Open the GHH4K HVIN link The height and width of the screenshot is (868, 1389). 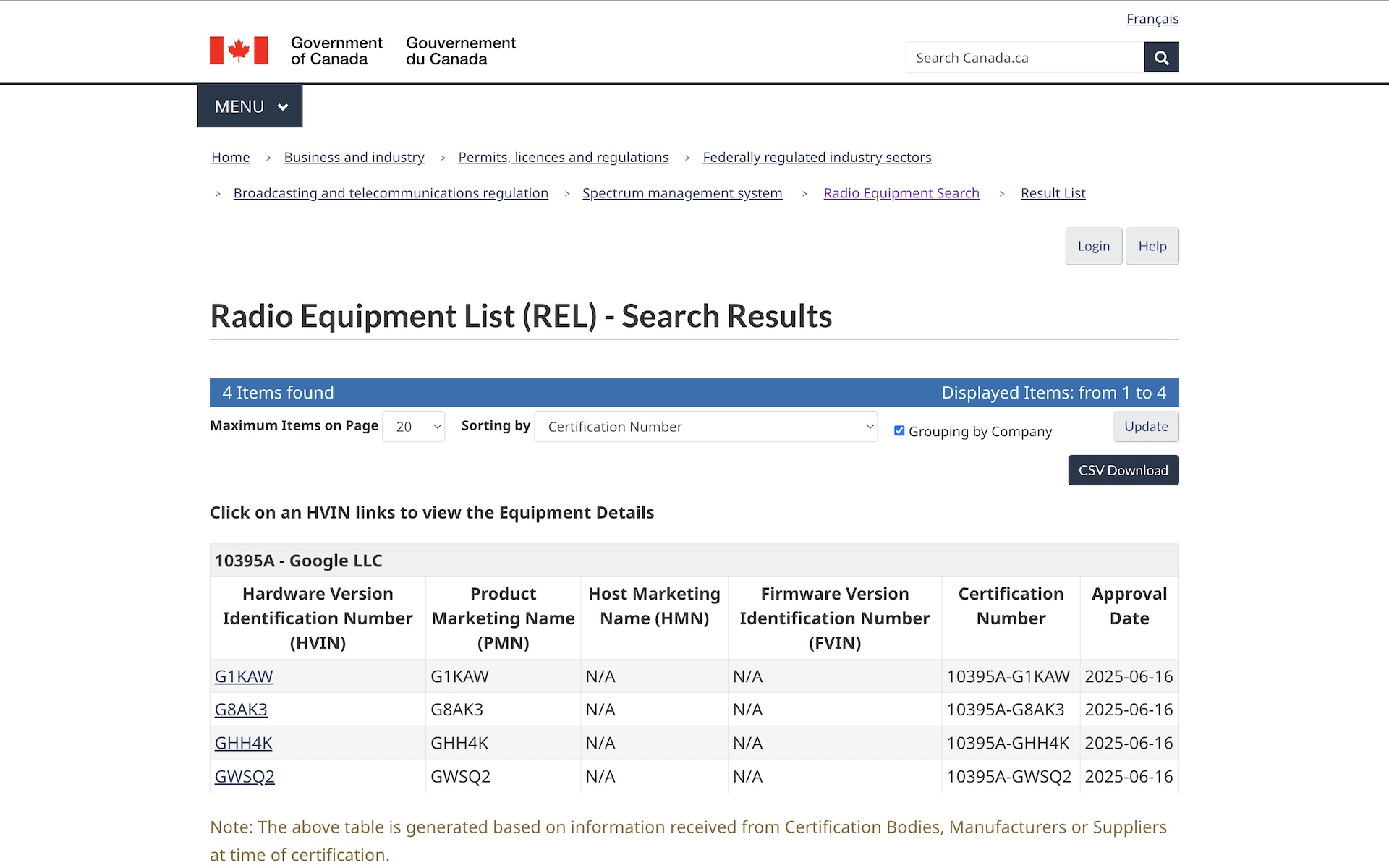(243, 743)
